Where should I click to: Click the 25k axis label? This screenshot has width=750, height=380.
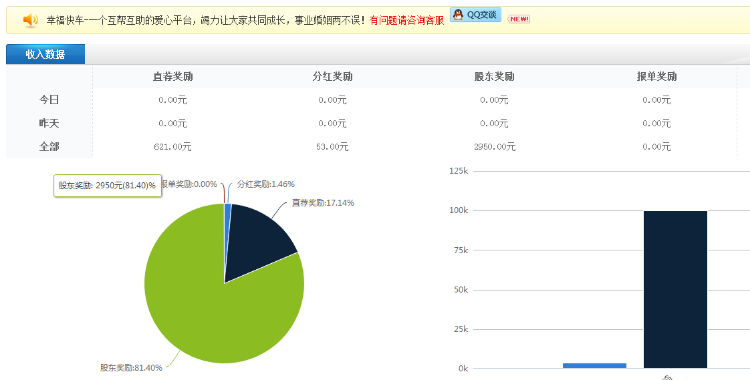point(461,329)
